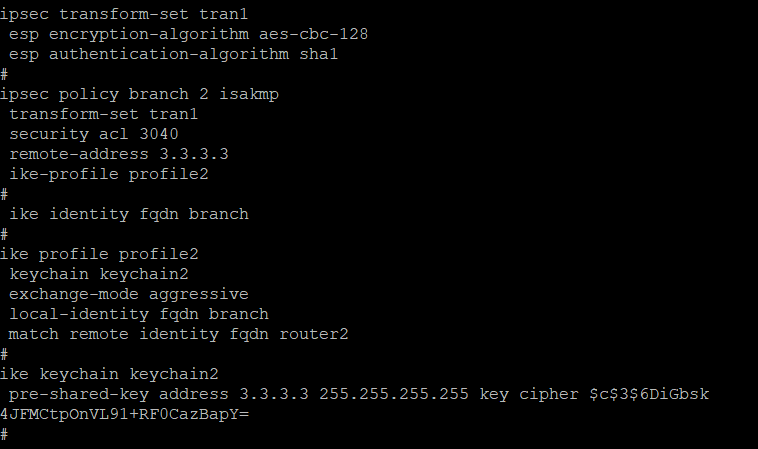Click the '$c$3$6DiGbsk' cipher key text
The image size is (758, 449).
(x=648, y=393)
